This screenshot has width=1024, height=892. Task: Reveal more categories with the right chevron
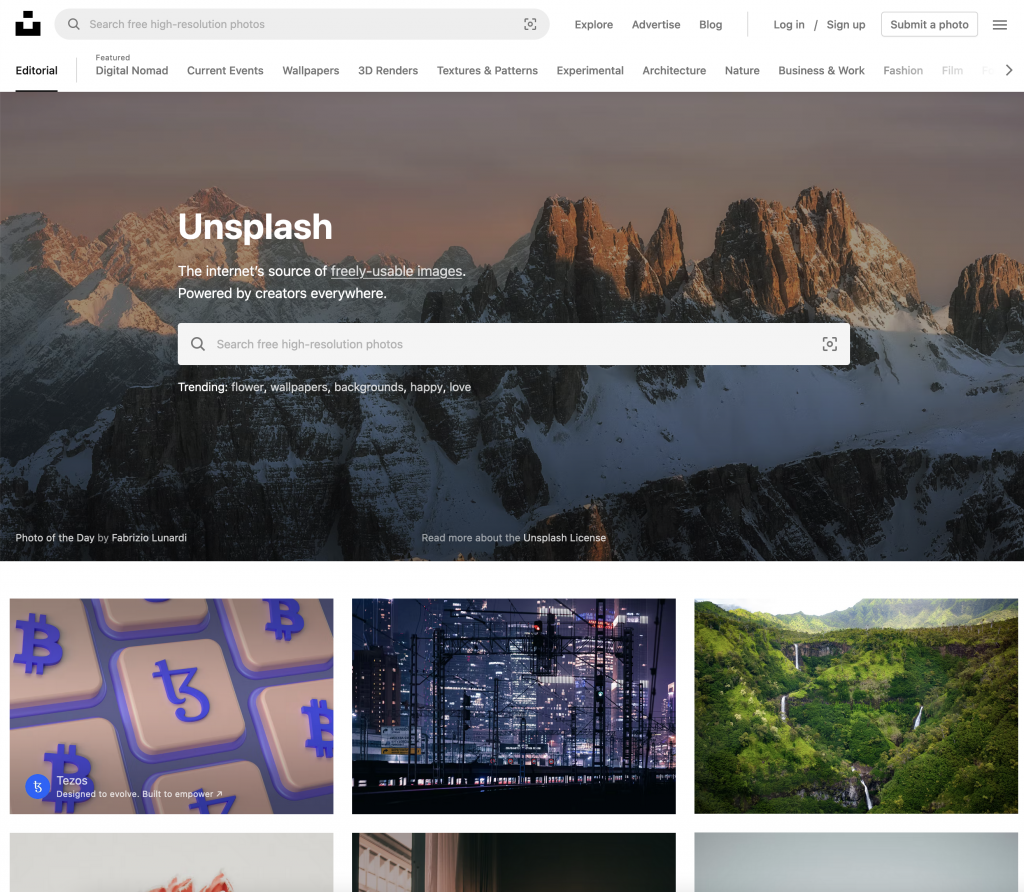click(x=1009, y=70)
